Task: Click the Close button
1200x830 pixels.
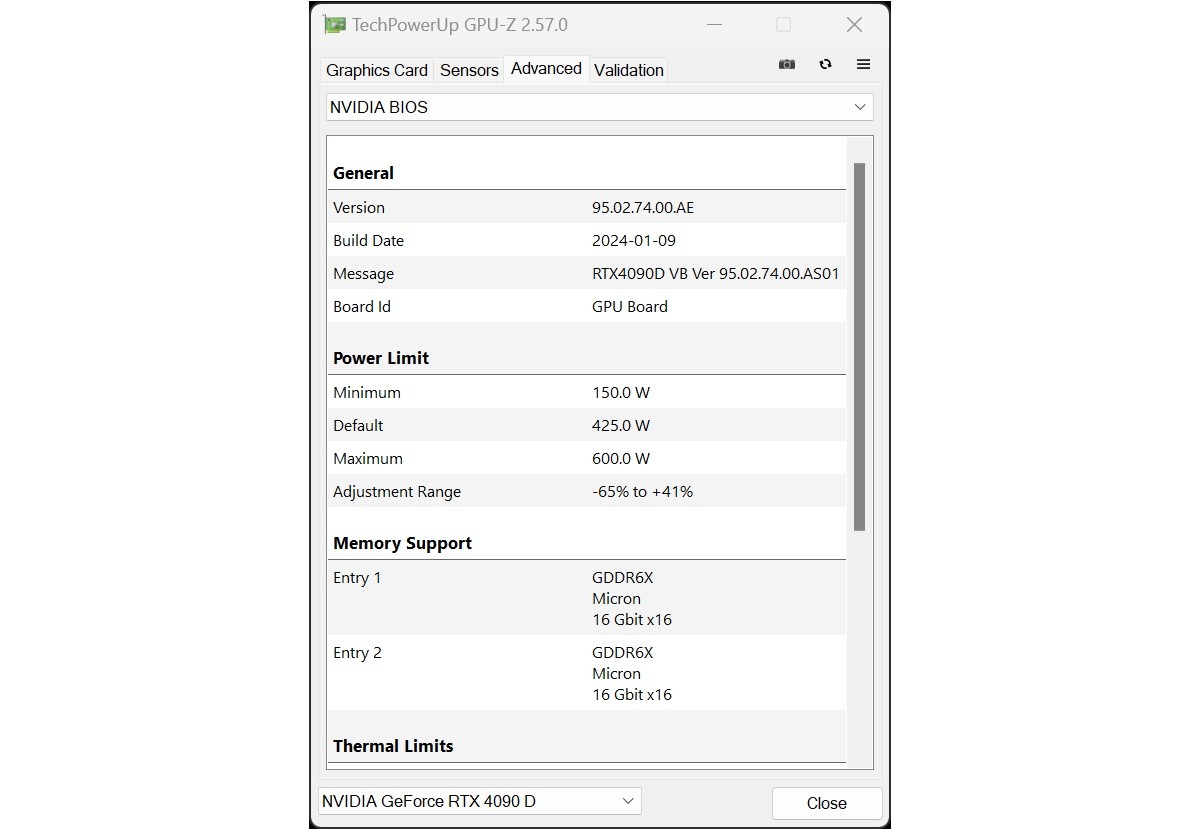Action: (x=827, y=803)
